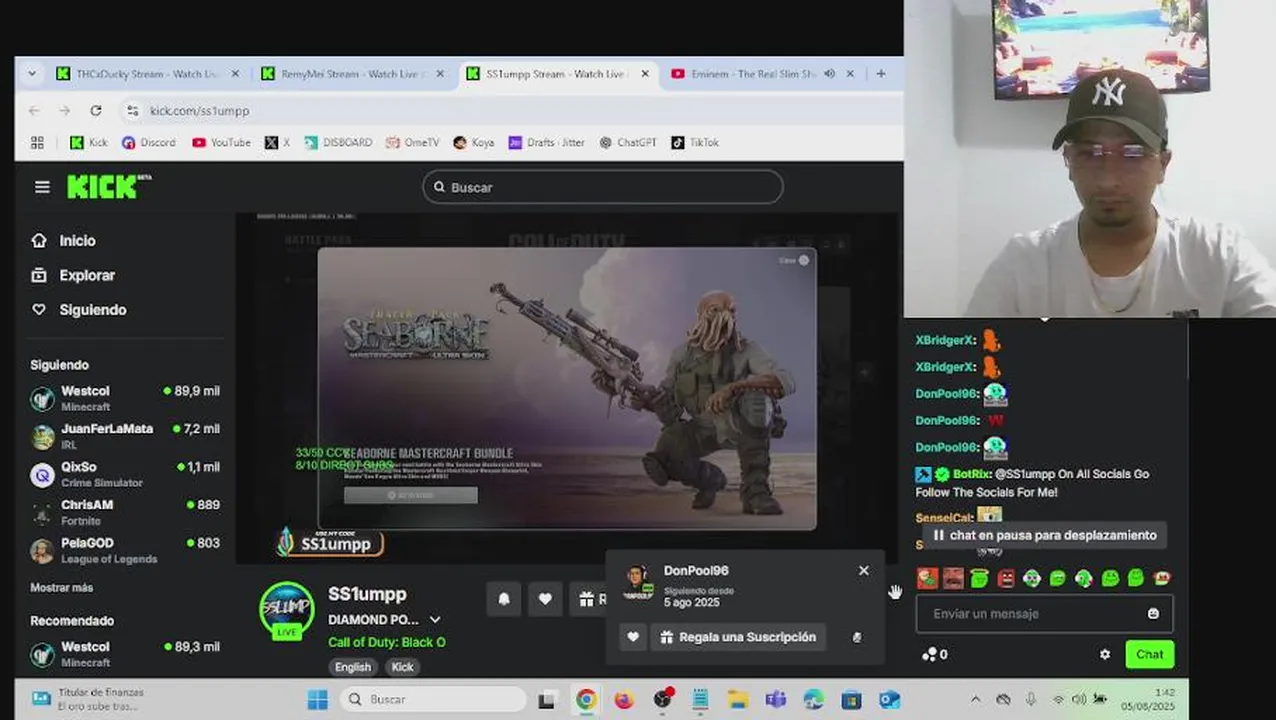Open the Drafts - Jitter bookmark

[x=546, y=143]
